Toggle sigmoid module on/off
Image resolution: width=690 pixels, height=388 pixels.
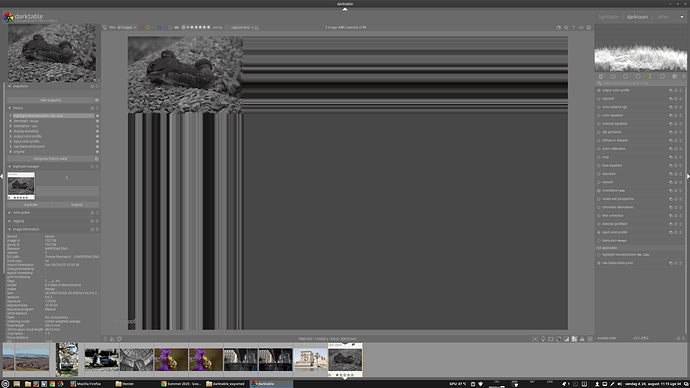coord(598,99)
